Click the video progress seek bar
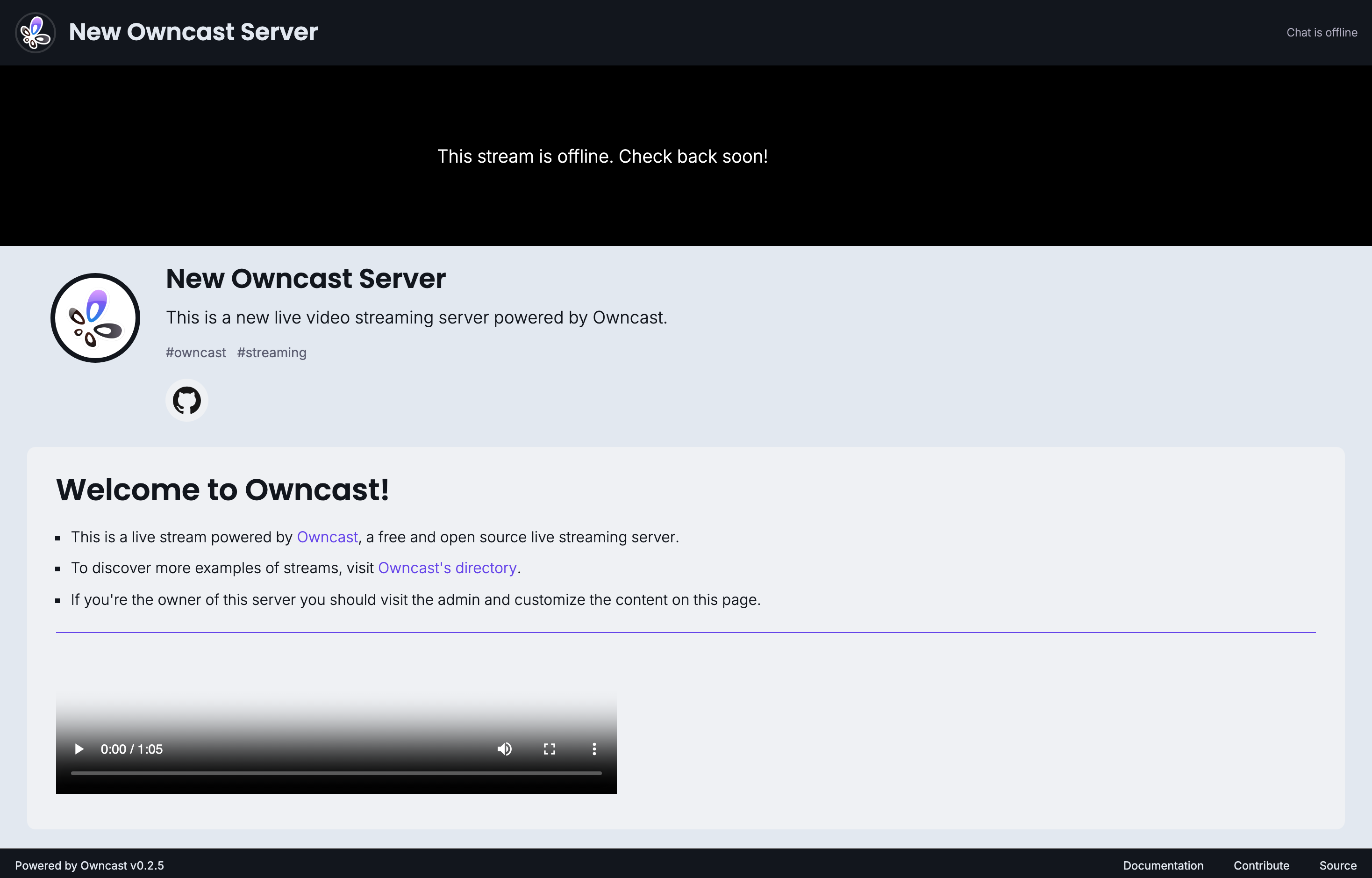This screenshot has height=878, width=1372. click(x=336, y=773)
